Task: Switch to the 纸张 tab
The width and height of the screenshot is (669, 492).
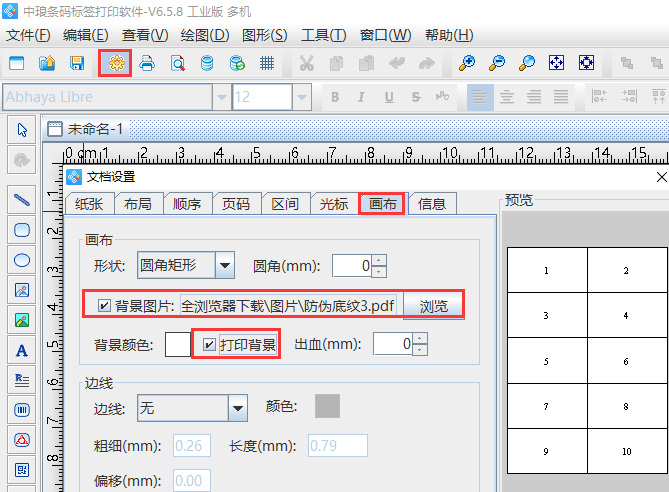Action: [x=89, y=204]
